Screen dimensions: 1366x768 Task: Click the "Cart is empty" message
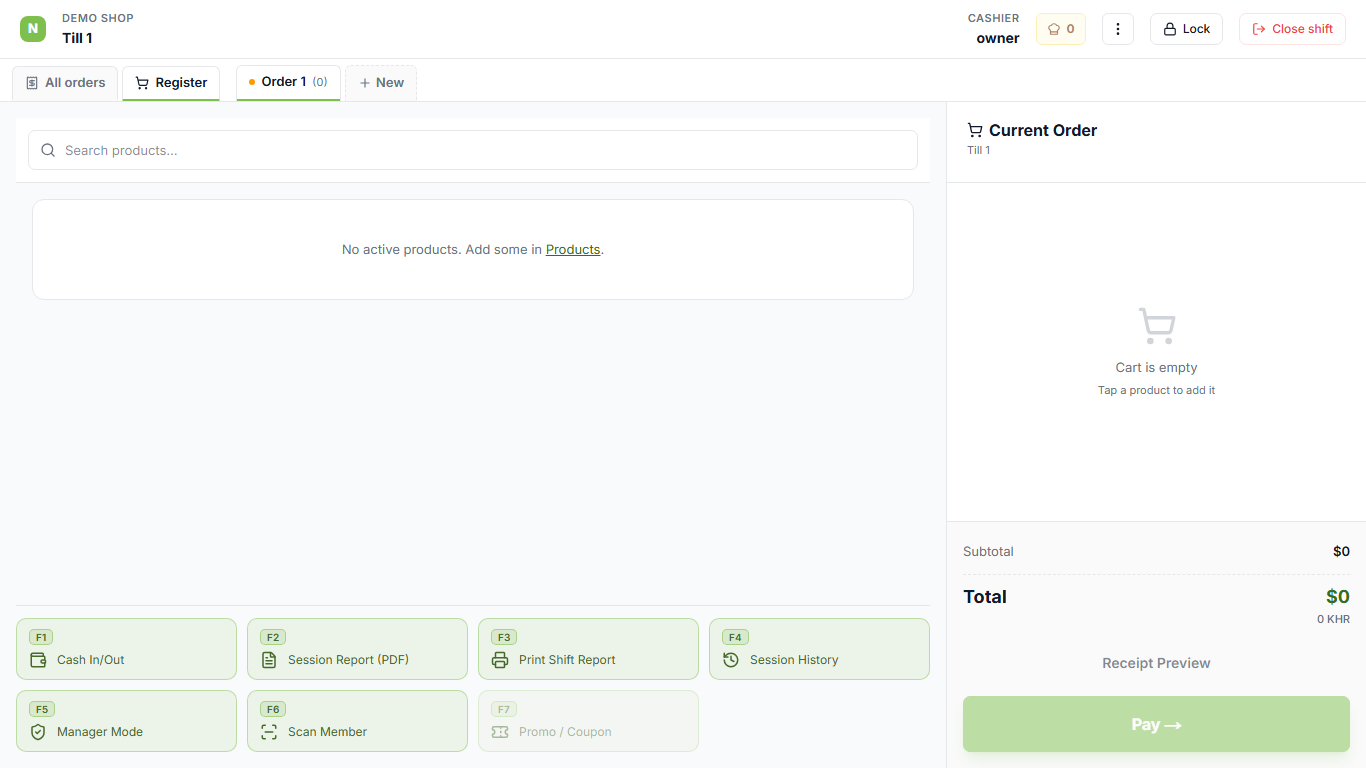1156,367
